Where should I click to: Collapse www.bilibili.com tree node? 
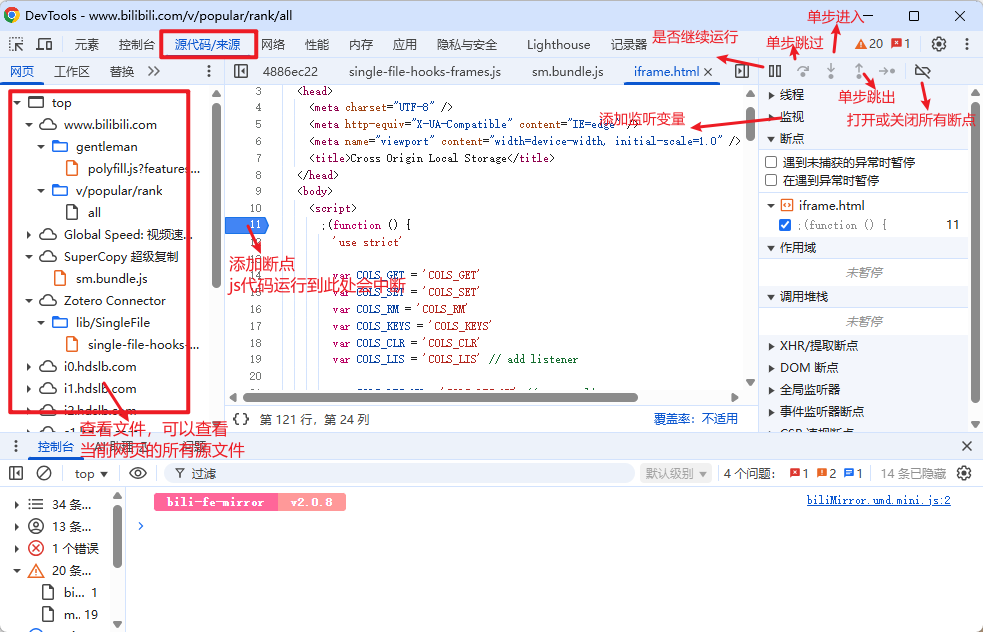29,125
